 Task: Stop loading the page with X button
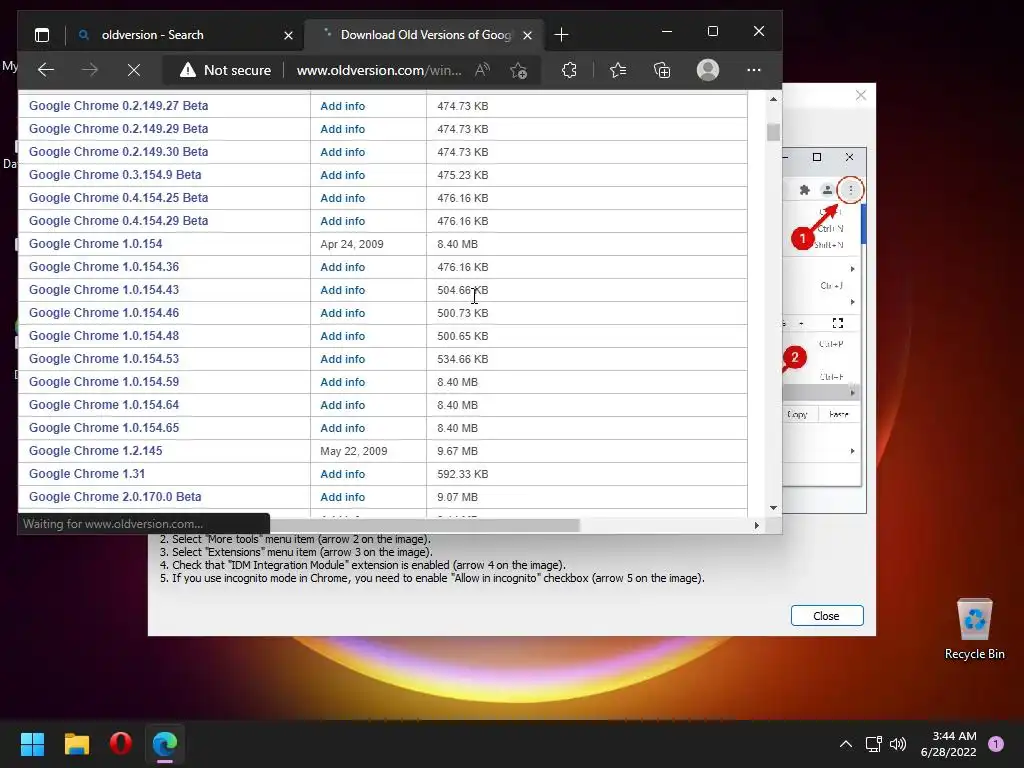coord(134,70)
